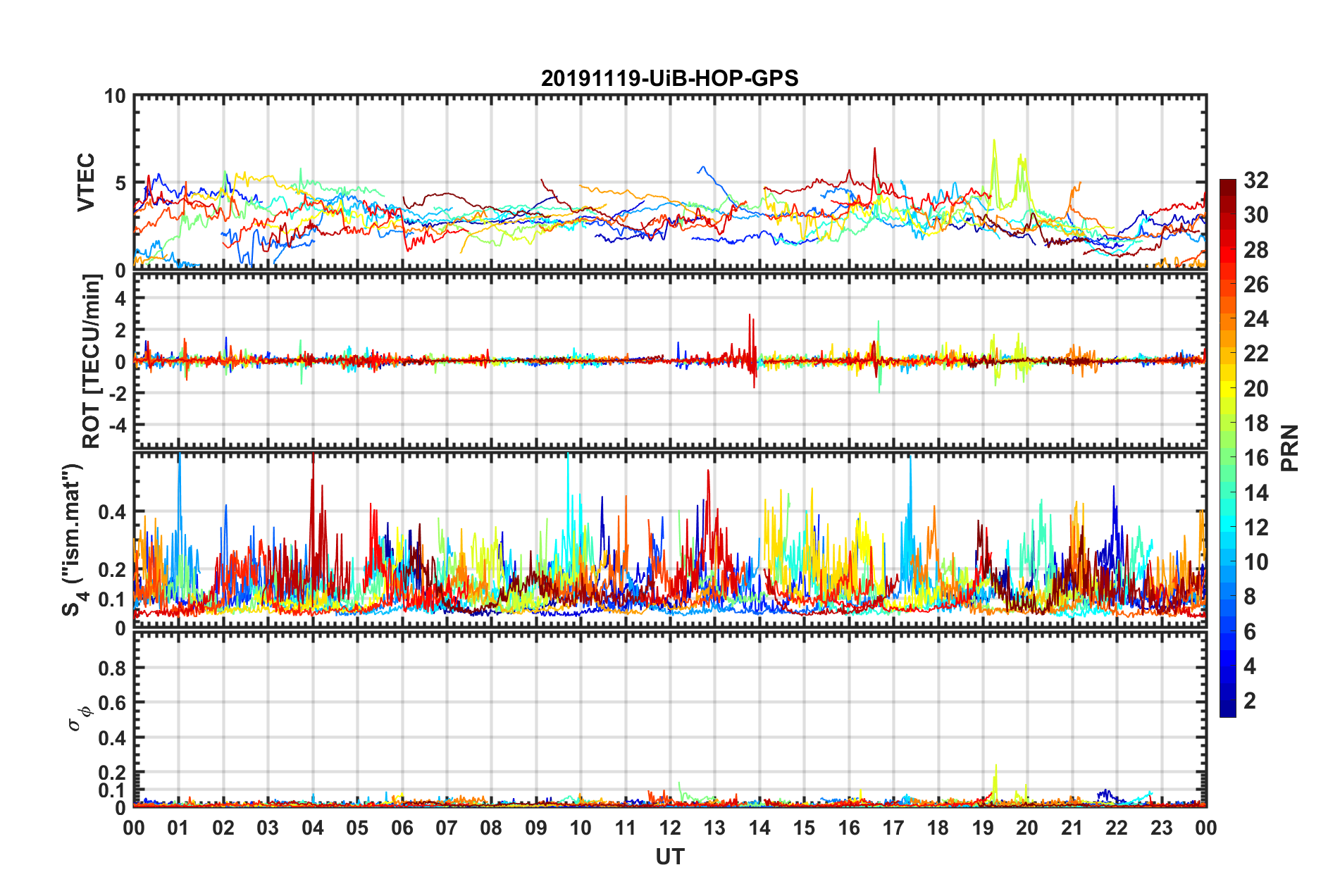Click UT axis tick label 06

tap(402, 828)
